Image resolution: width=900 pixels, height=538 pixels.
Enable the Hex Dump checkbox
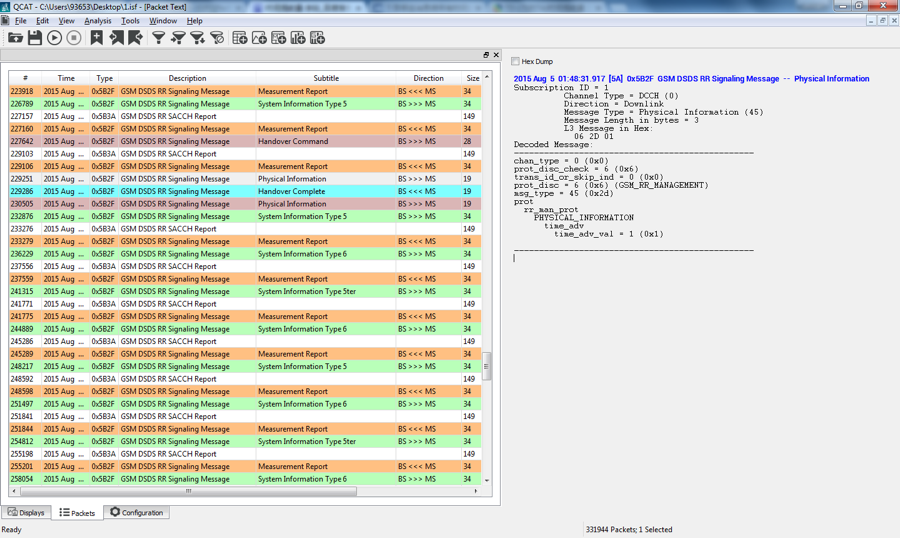515,61
